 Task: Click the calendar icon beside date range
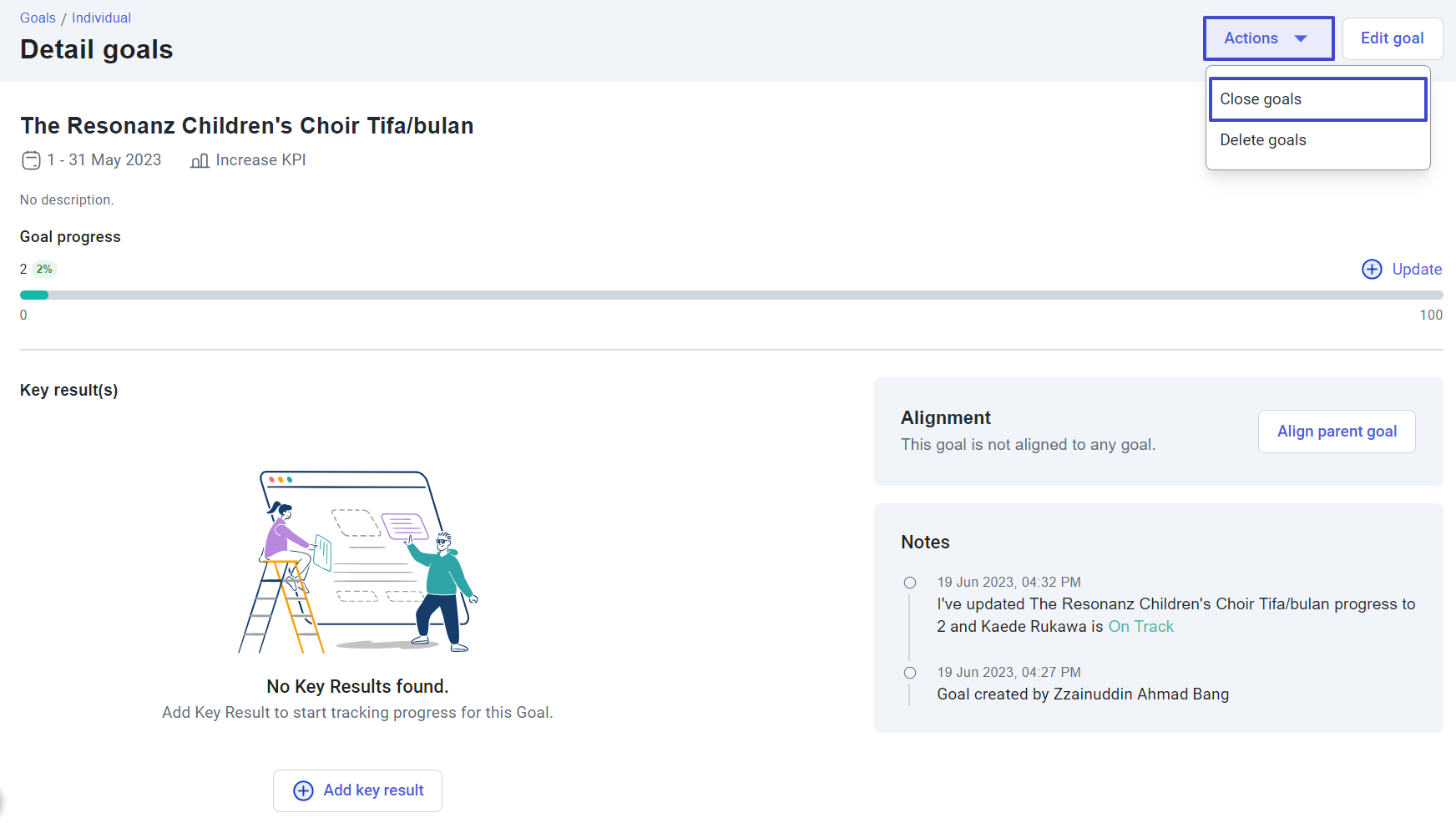(x=31, y=160)
